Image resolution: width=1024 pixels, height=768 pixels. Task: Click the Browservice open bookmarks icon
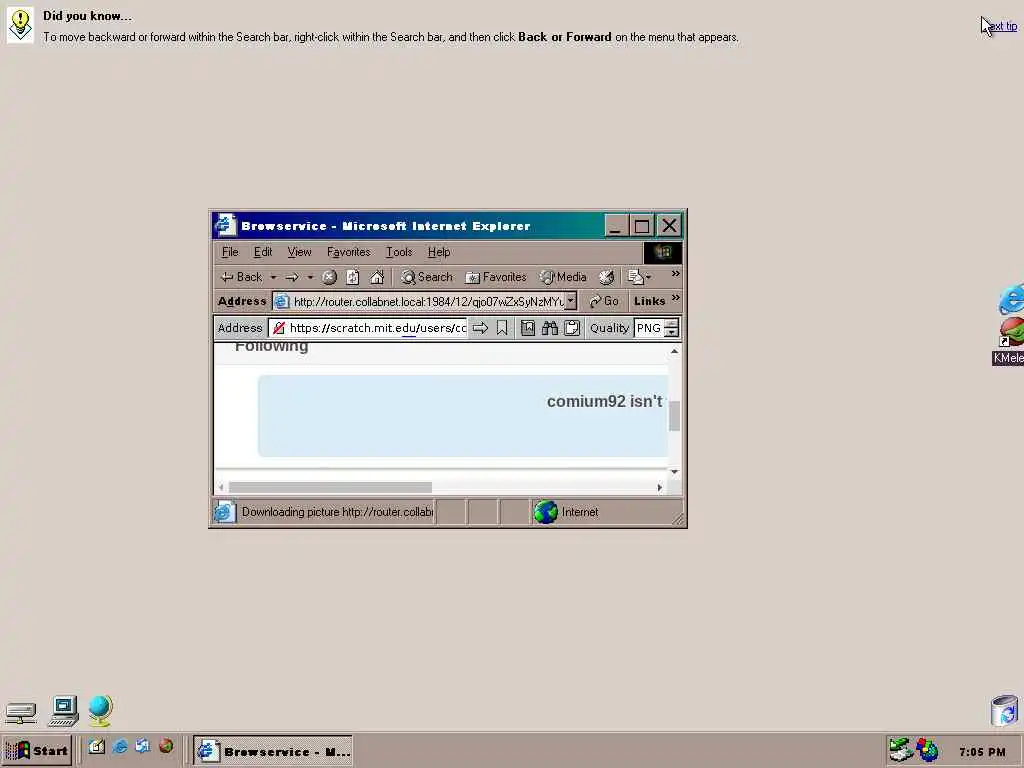tap(528, 328)
